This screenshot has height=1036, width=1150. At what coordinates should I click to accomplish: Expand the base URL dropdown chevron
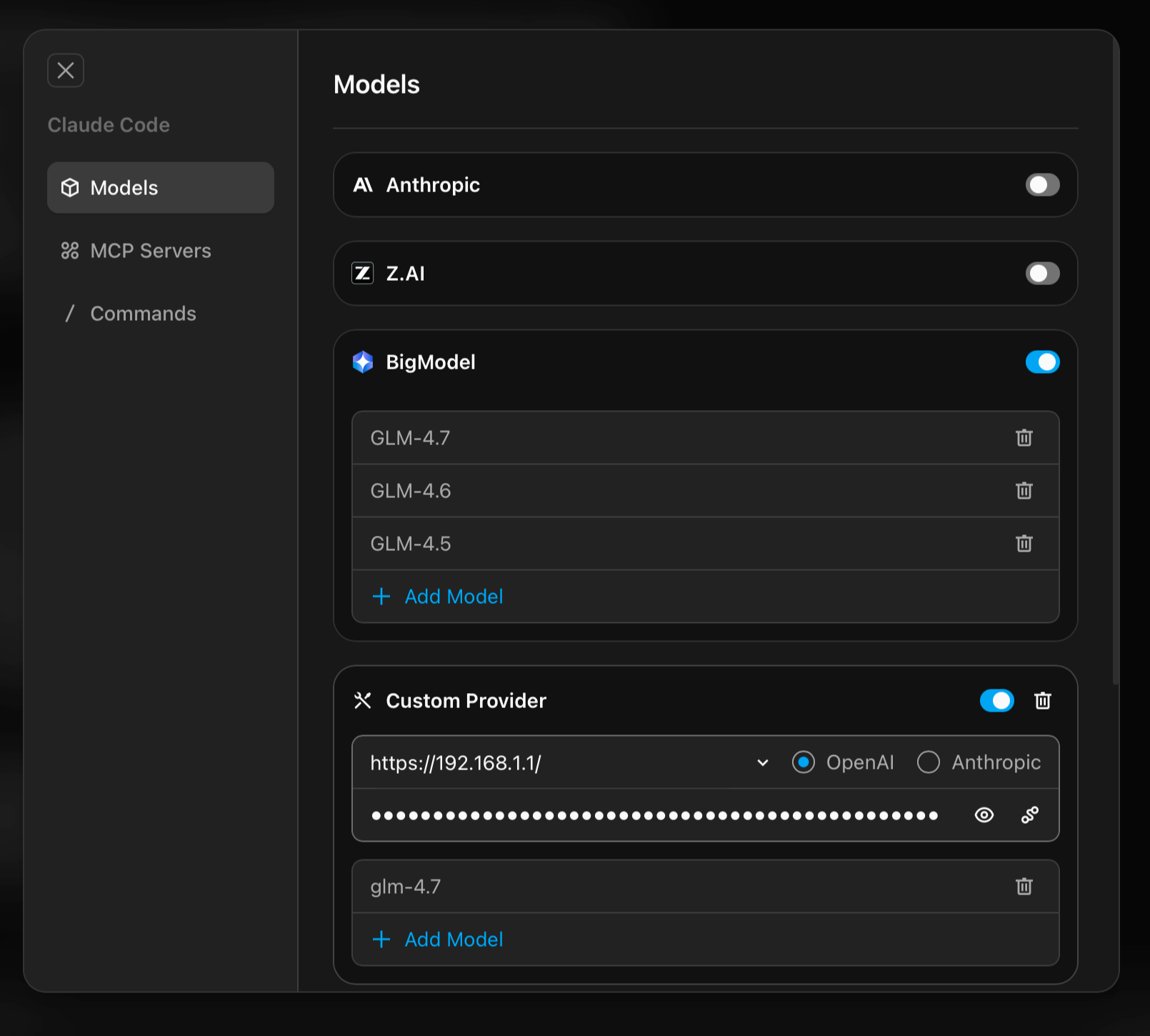pos(762,762)
